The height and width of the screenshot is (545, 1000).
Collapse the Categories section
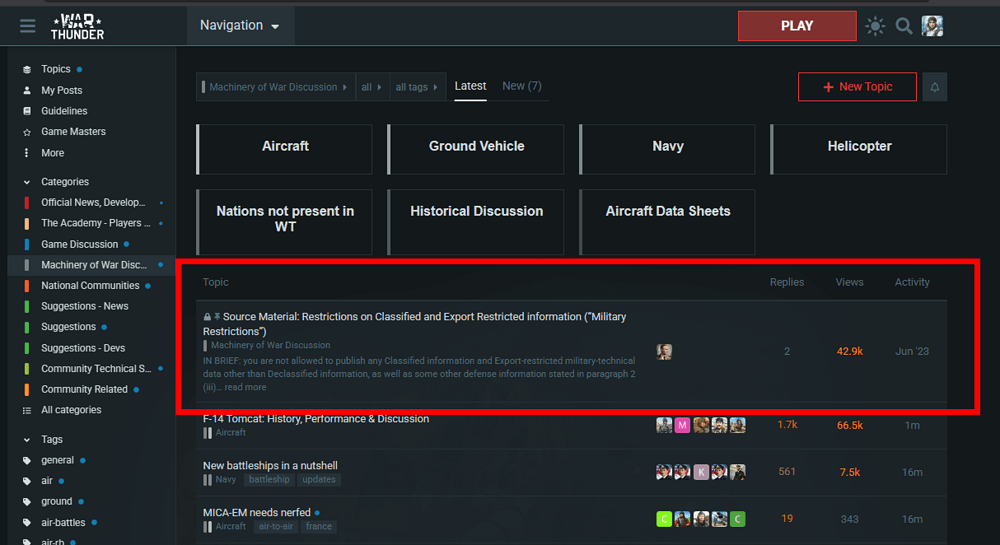pyautogui.click(x=64, y=182)
